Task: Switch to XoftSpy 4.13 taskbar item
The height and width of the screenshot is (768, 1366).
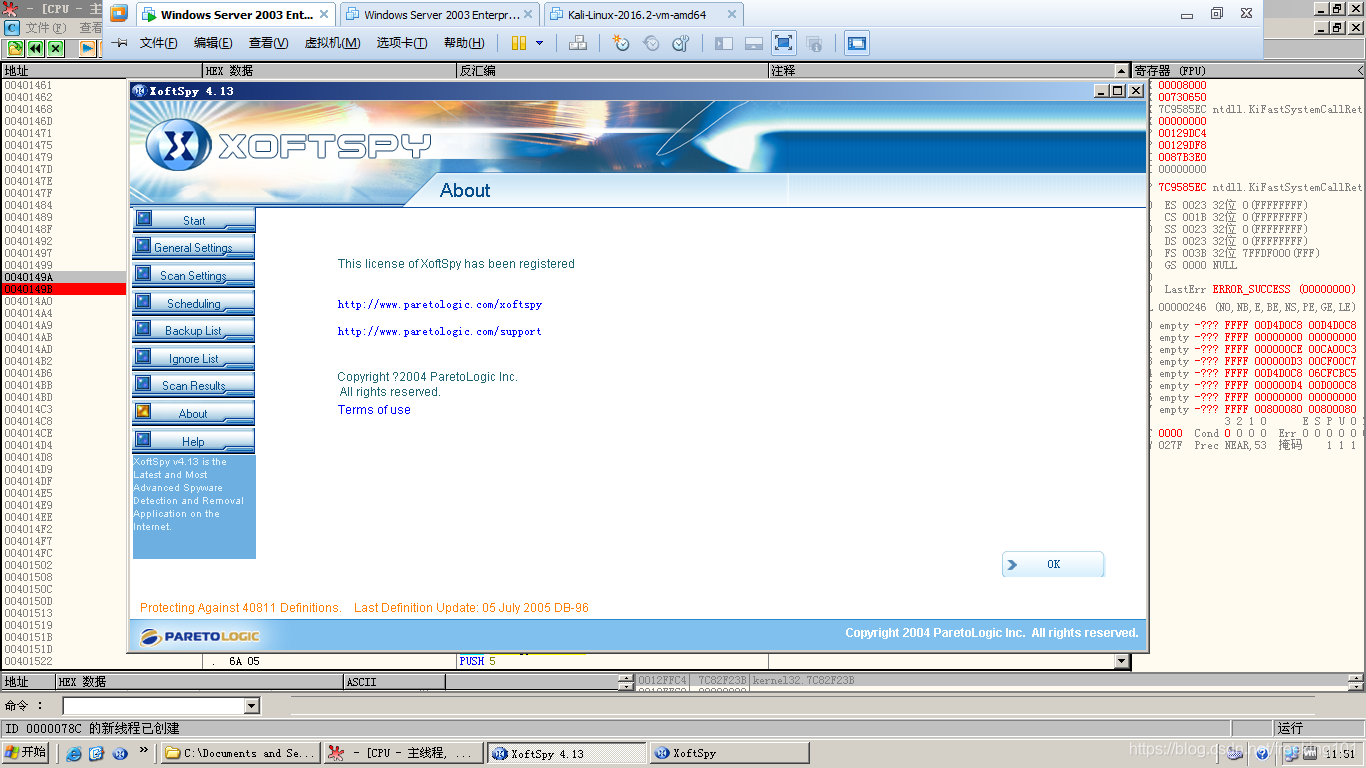Action: (x=567, y=753)
